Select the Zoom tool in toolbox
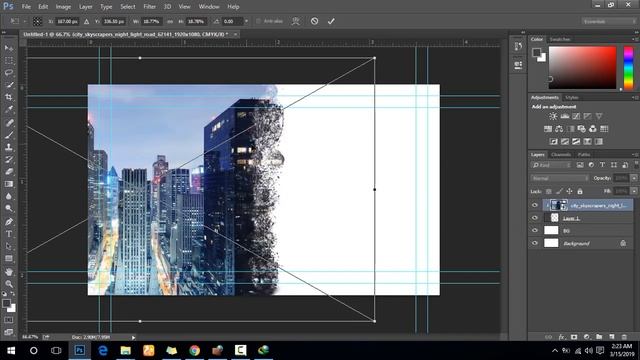 tap(9, 284)
